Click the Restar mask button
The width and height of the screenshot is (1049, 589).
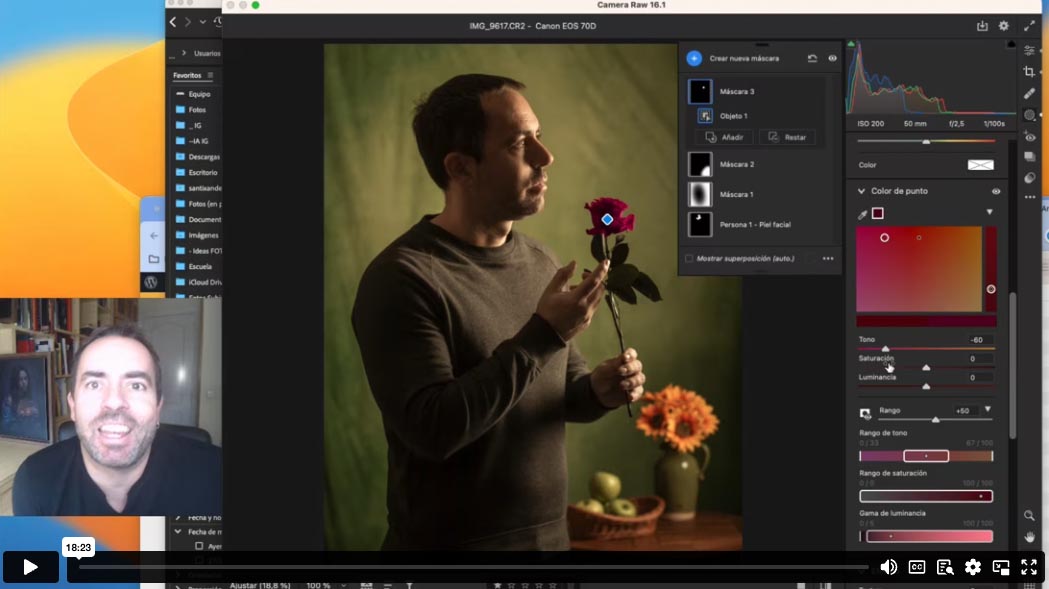point(787,137)
